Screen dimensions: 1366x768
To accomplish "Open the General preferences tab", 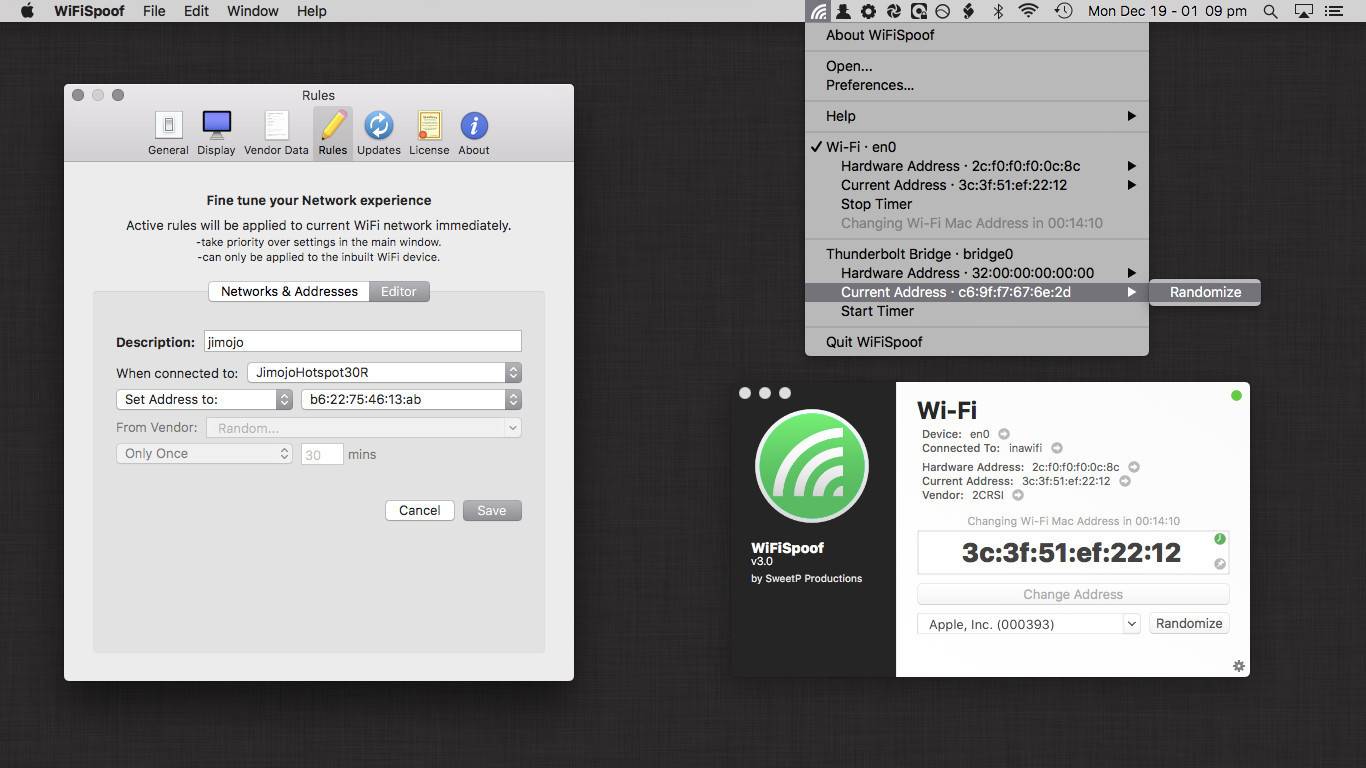I will click(x=168, y=133).
